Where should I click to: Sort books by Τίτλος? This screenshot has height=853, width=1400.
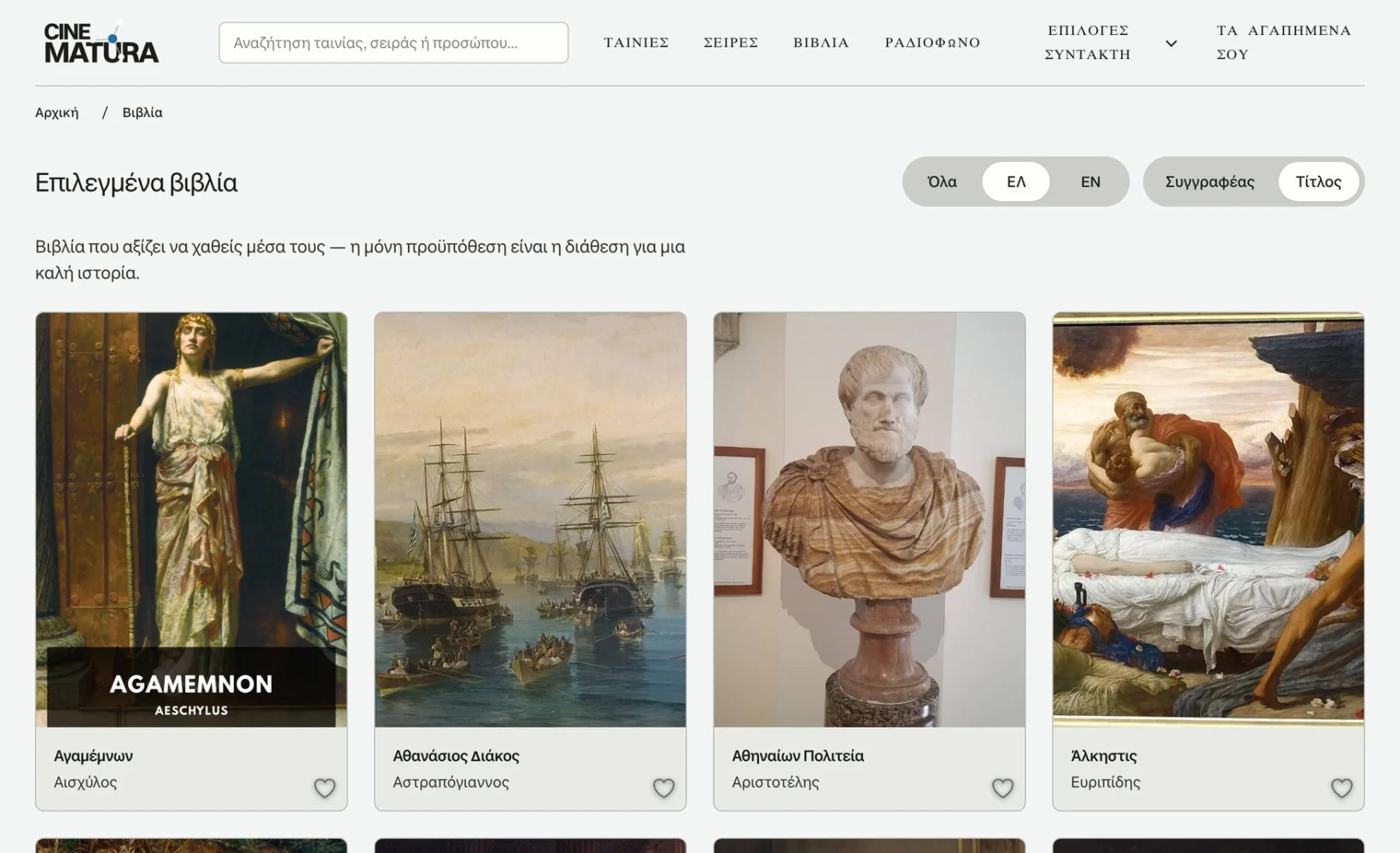pyautogui.click(x=1318, y=181)
